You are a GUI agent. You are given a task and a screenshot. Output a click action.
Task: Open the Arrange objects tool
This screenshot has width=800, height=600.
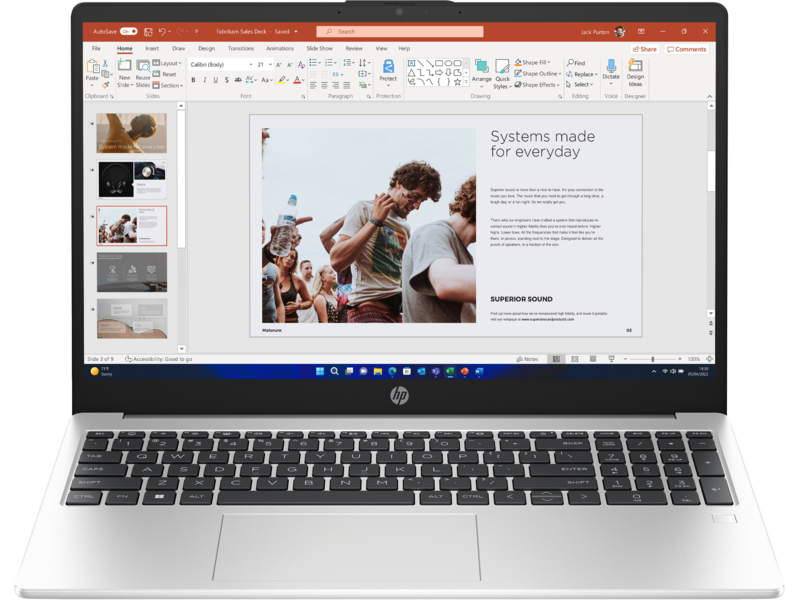click(481, 71)
